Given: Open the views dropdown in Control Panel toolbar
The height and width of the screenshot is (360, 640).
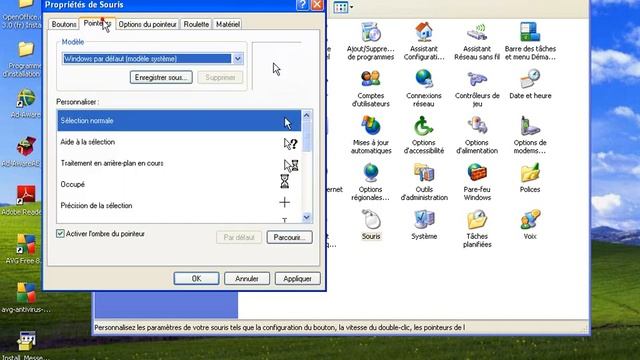Looking at the screenshot, I should (351, 7).
